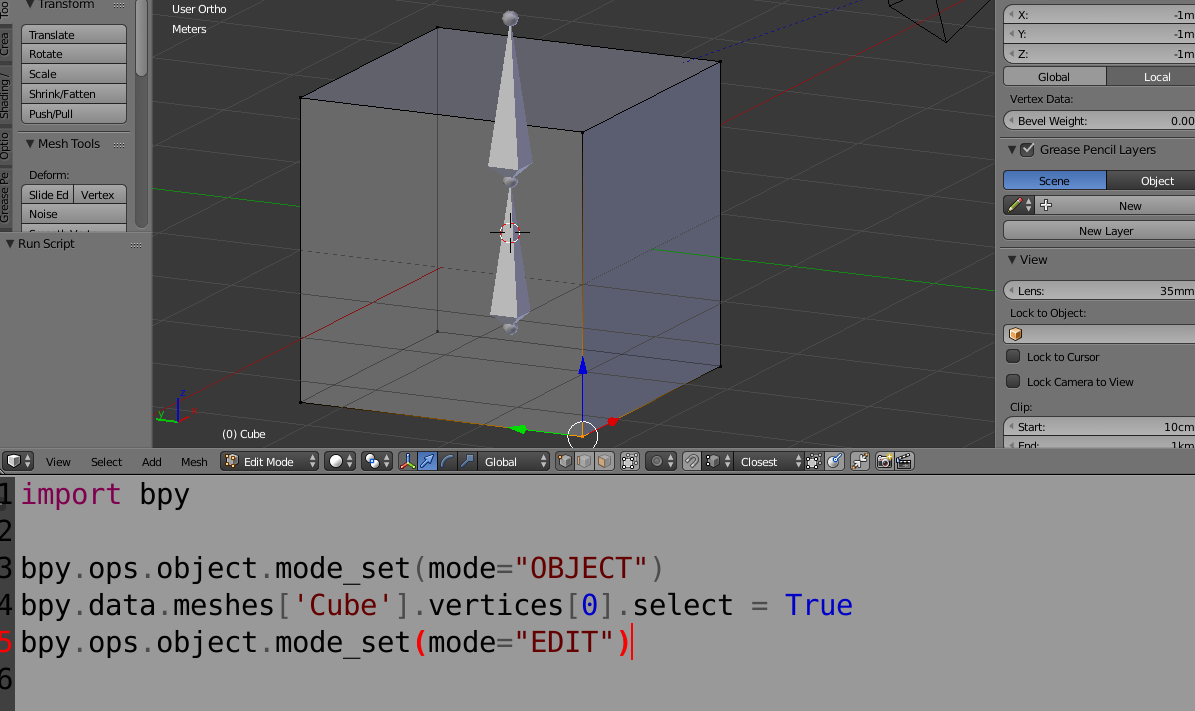This screenshot has width=1195, height=711.
Task: Open the View menu in 3D header
Action: pyautogui.click(x=58, y=462)
